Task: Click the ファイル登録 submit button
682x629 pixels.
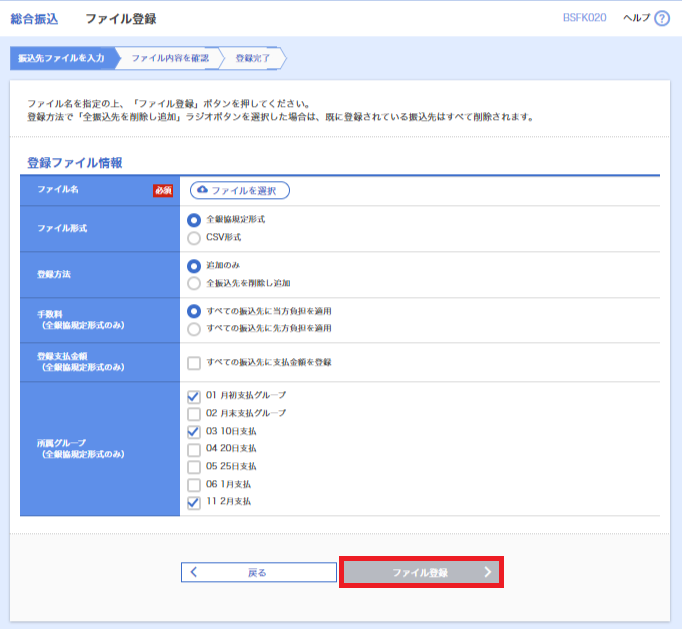Action: click(x=421, y=572)
